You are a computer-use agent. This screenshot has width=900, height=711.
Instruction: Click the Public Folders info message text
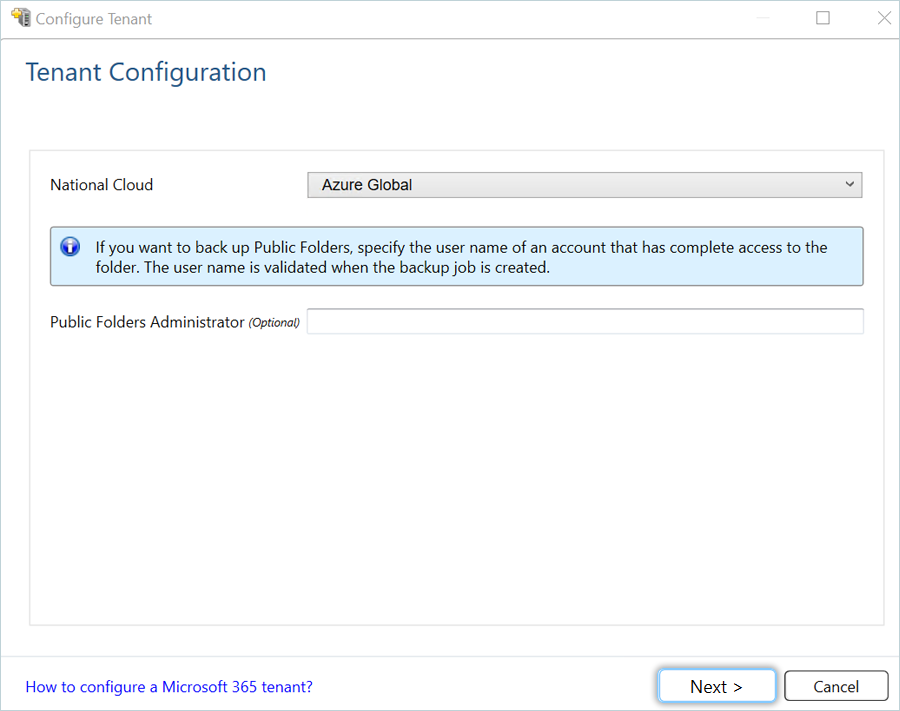point(460,257)
